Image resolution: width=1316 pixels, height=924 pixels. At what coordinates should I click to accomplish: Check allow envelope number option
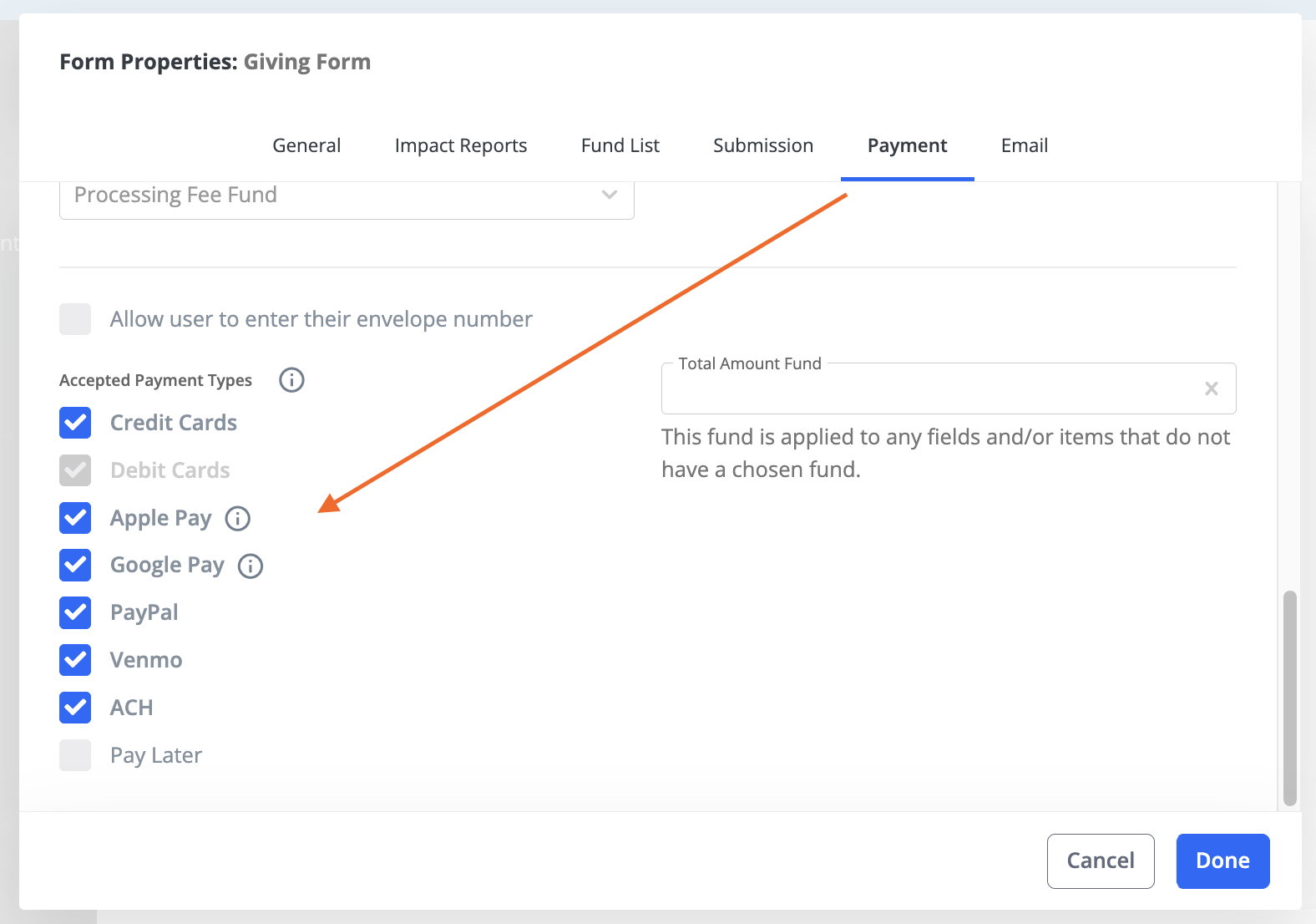click(x=75, y=319)
